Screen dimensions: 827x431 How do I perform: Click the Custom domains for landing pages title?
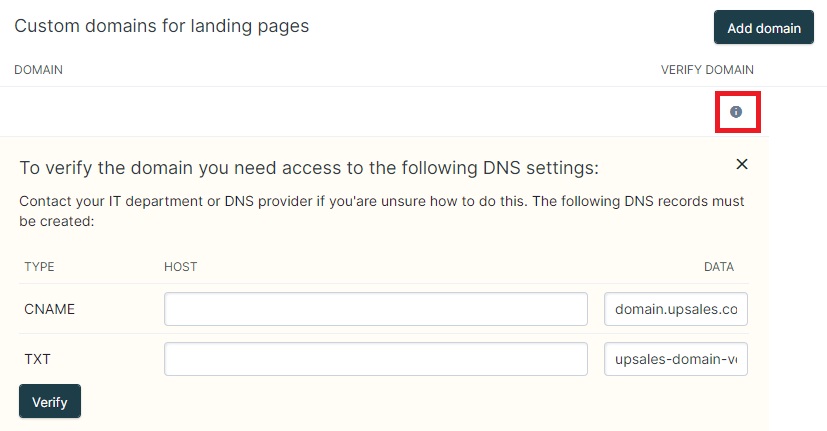[x=161, y=26]
